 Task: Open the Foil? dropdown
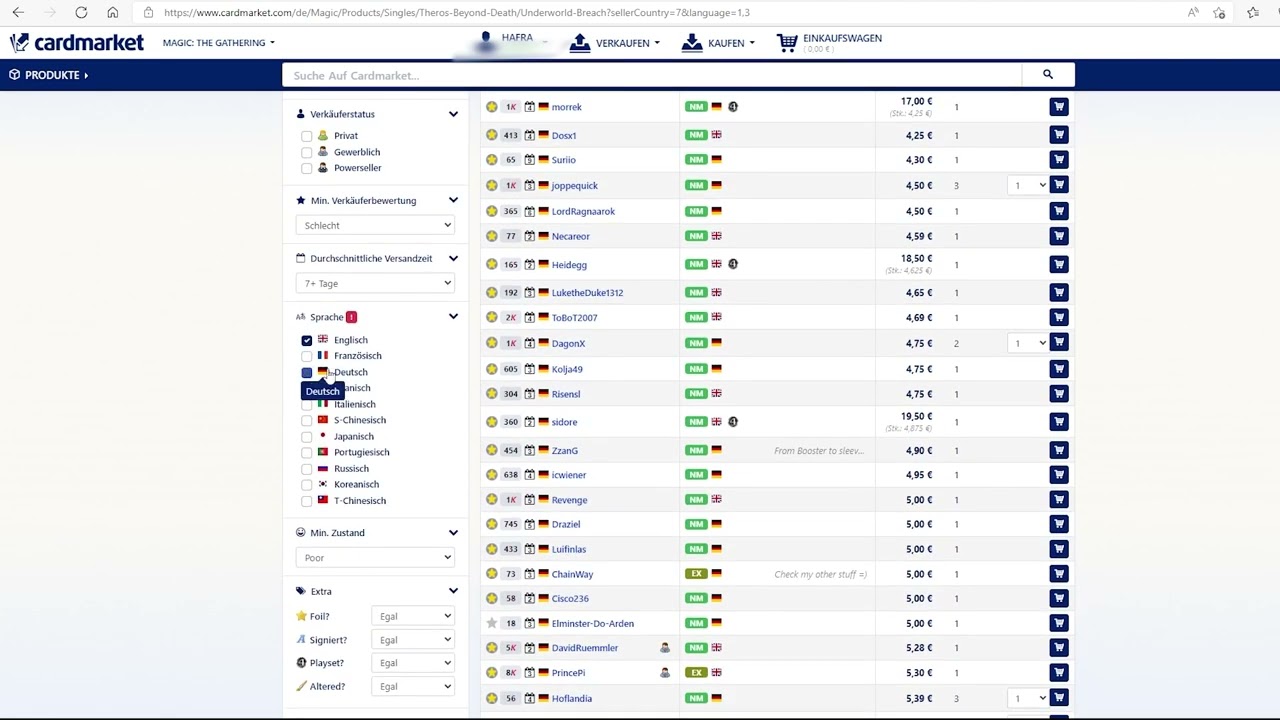coord(414,616)
